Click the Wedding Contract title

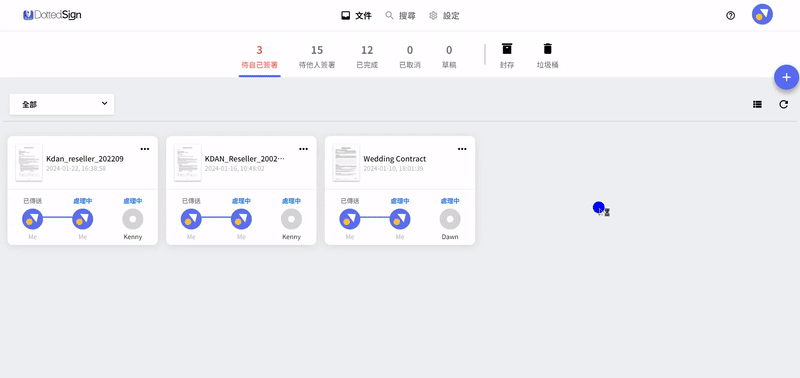click(x=394, y=159)
